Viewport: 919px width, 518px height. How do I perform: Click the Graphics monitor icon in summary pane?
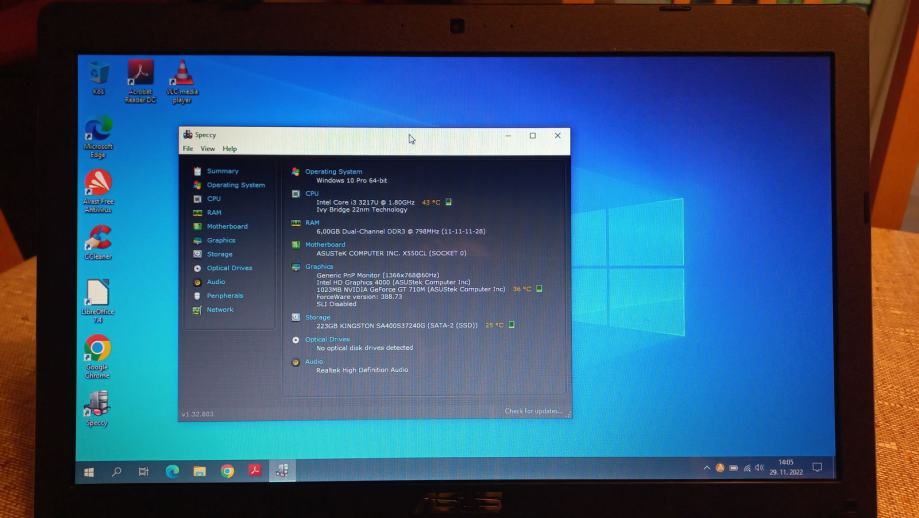click(295, 267)
